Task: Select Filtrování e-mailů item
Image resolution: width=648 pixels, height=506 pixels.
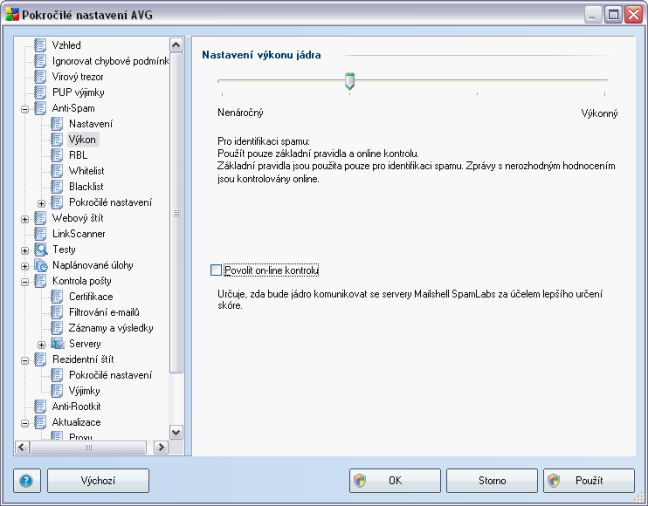Action: pyautogui.click(x=104, y=312)
